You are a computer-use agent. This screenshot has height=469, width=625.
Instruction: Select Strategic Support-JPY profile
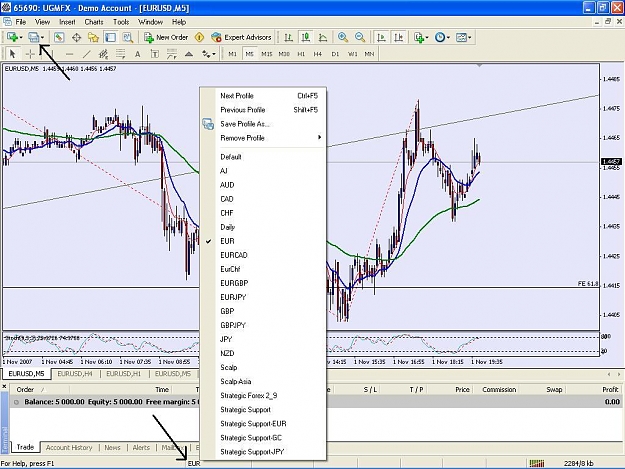pyautogui.click(x=263, y=452)
